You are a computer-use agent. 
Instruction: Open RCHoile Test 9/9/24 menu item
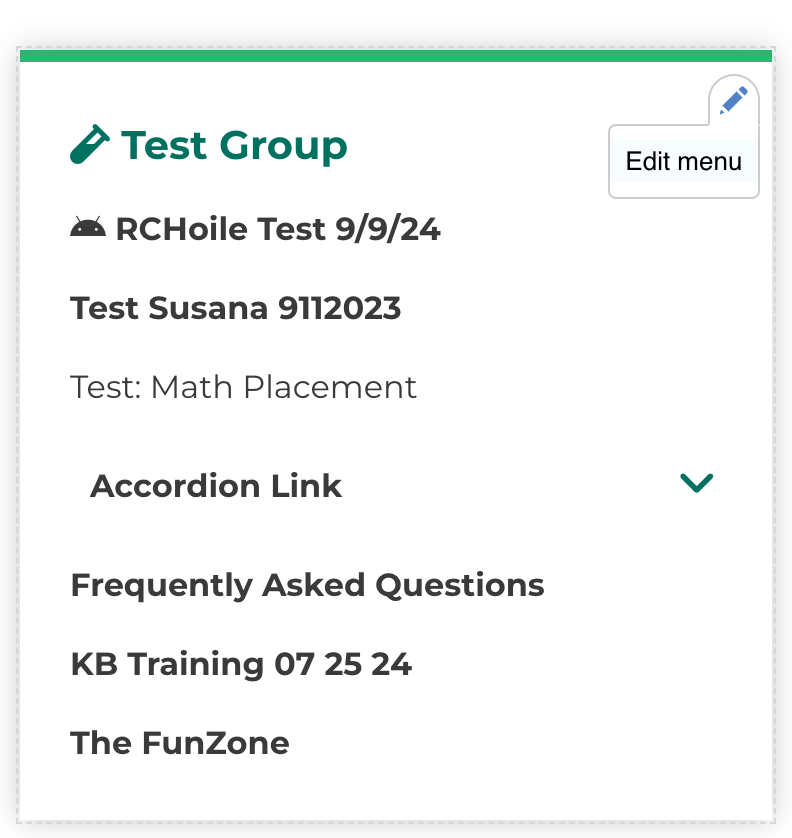click(x=278, y=230)
